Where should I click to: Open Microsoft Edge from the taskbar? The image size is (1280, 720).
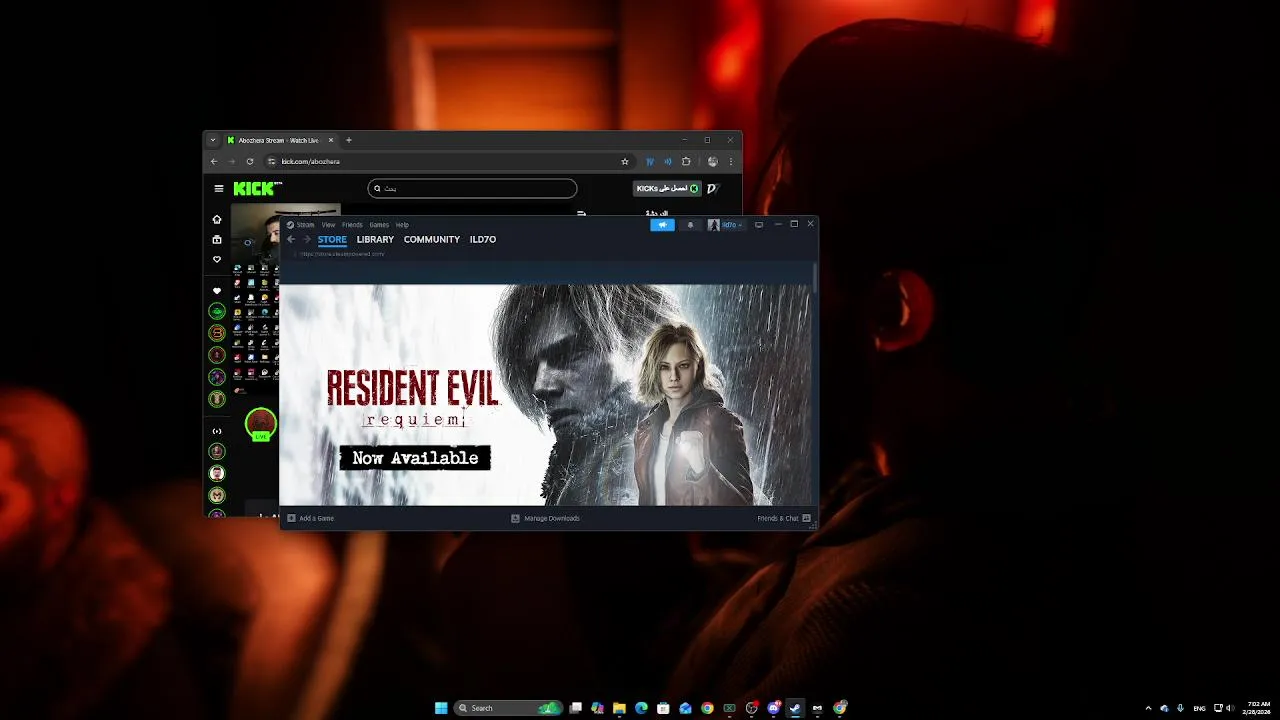[641, 708]
